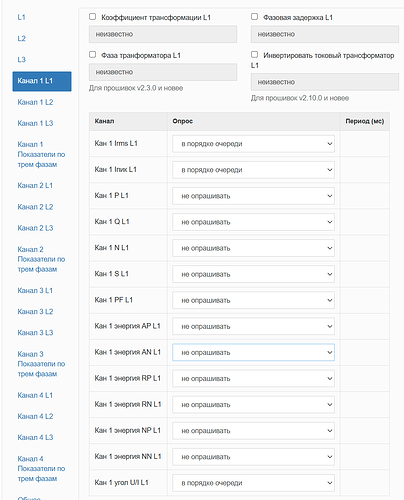Open dropdown for Кан 1 энергия AN L1
This screenshot has height=500, width=404.
point(253,352)
